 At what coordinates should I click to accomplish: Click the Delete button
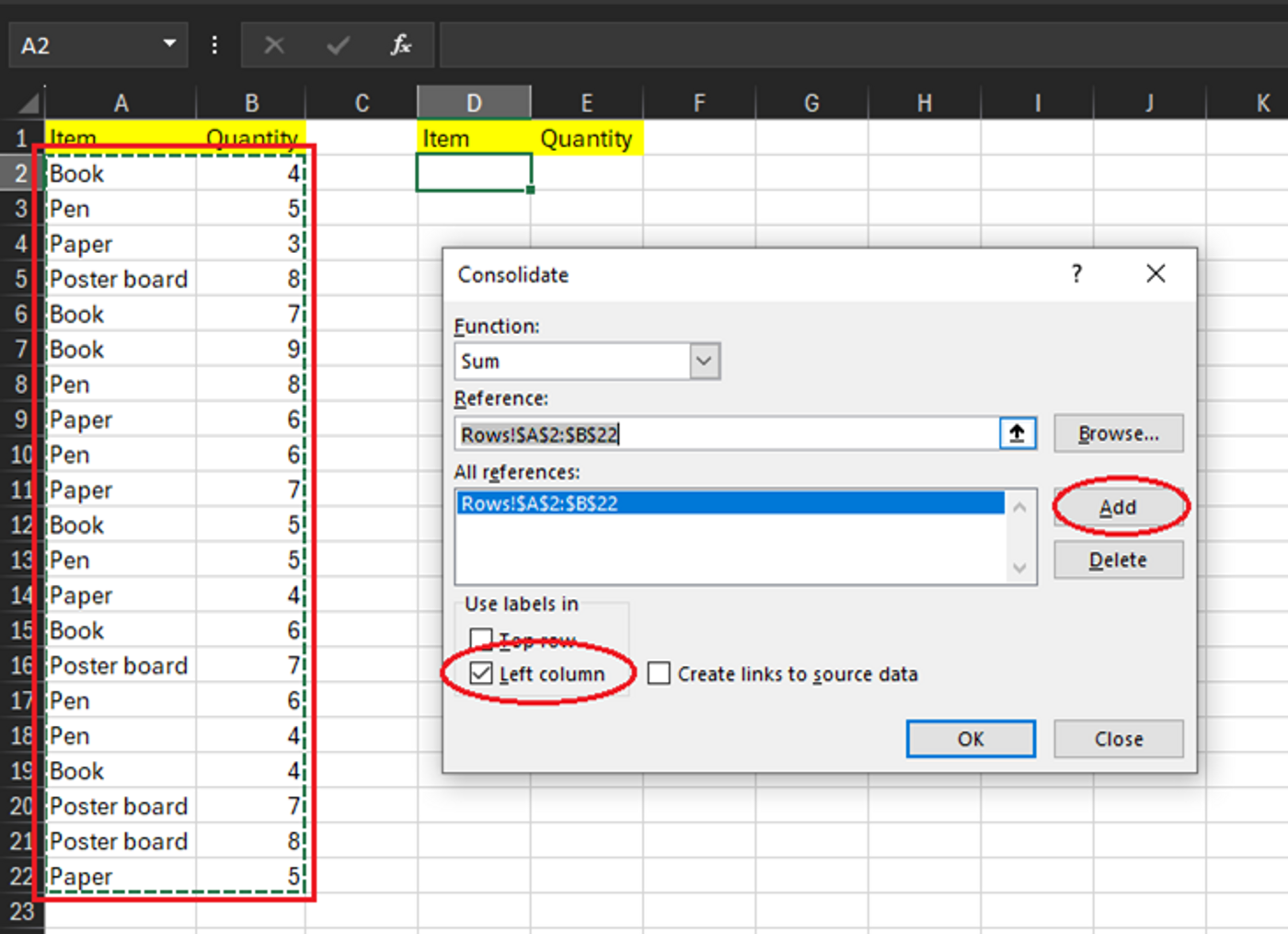tap(1118, 559)
